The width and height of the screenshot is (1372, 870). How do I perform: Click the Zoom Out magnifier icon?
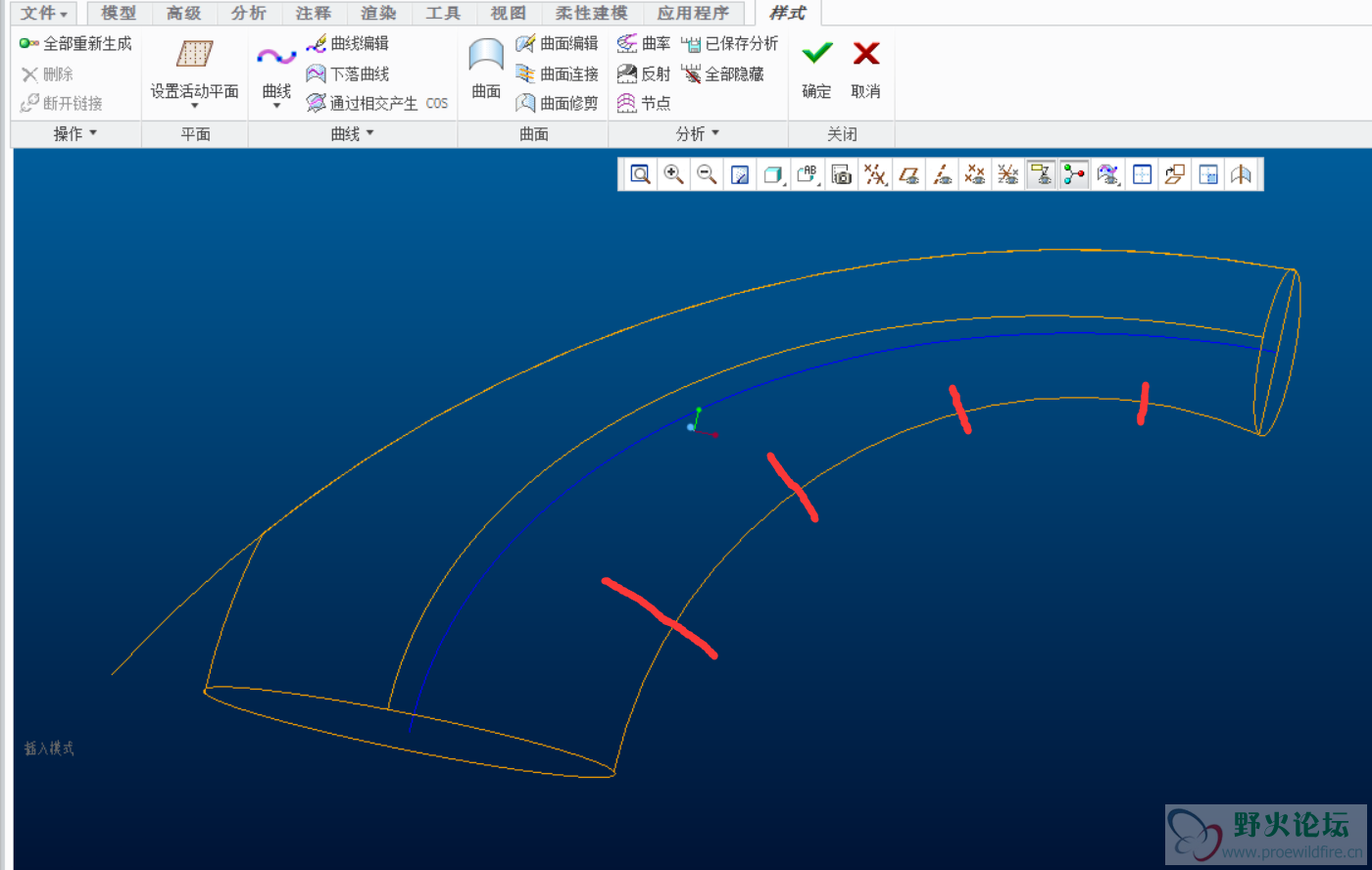click(707, 174)
